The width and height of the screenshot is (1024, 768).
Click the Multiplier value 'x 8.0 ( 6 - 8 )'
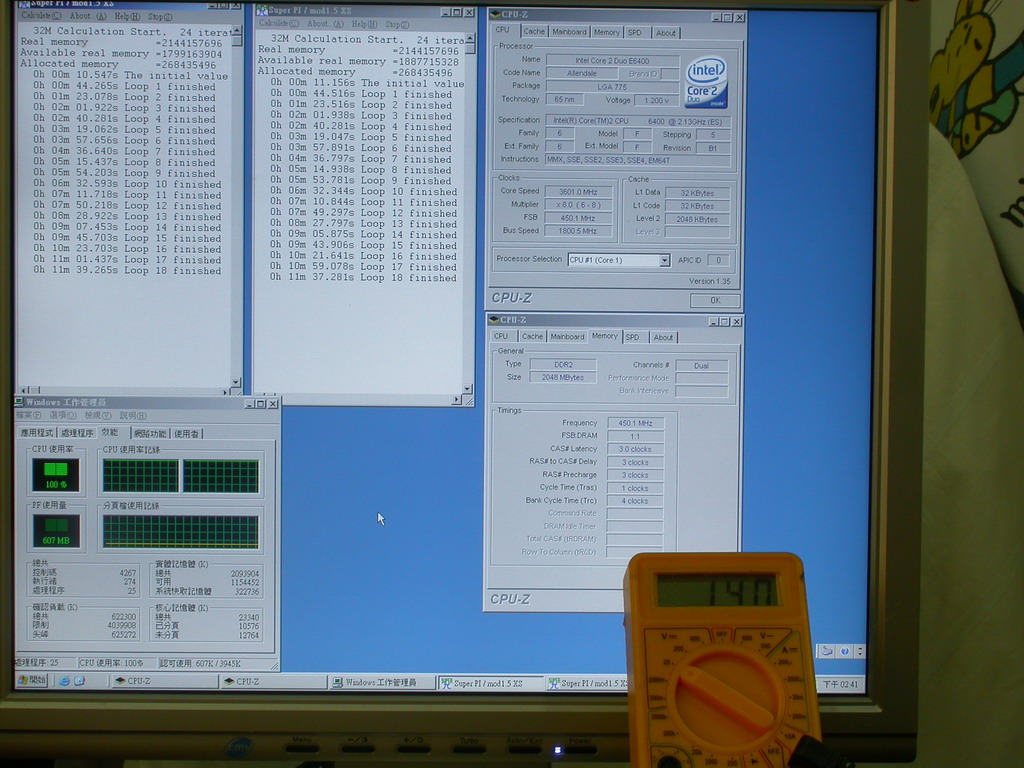(x=579, y=204)
